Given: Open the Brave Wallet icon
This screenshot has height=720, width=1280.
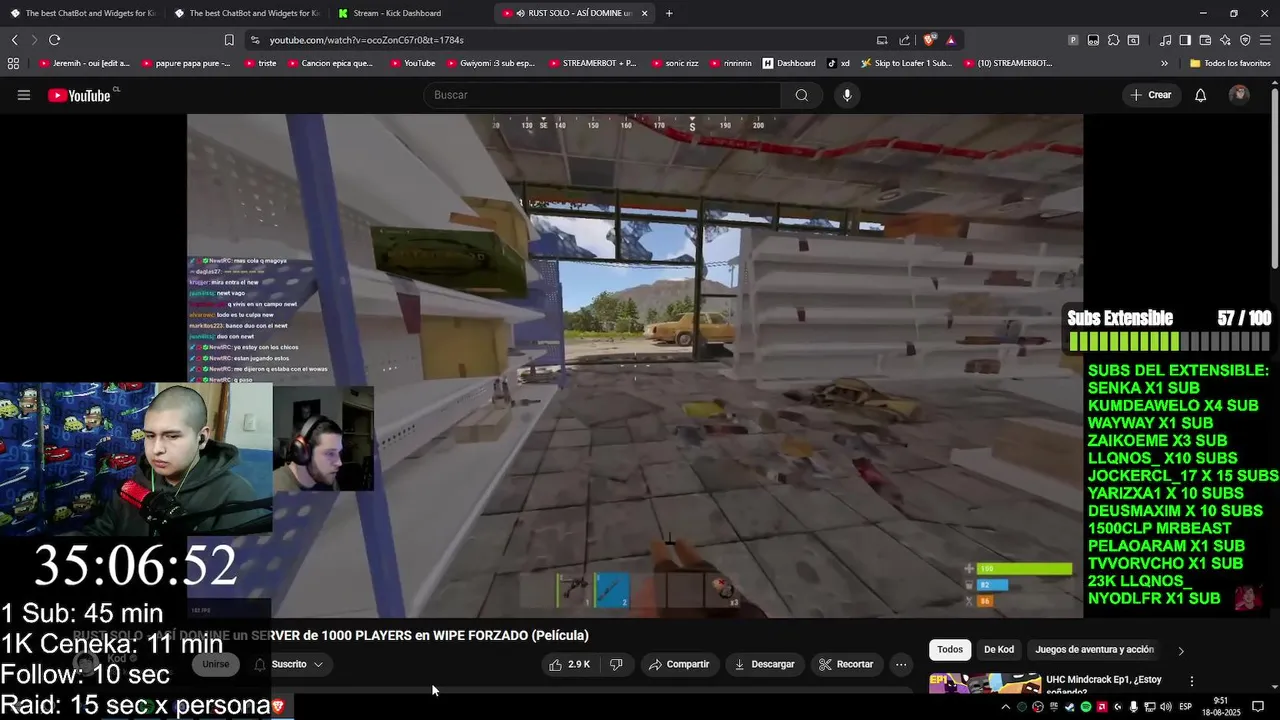Looking at the screenshot, I should click(1205, 40).
